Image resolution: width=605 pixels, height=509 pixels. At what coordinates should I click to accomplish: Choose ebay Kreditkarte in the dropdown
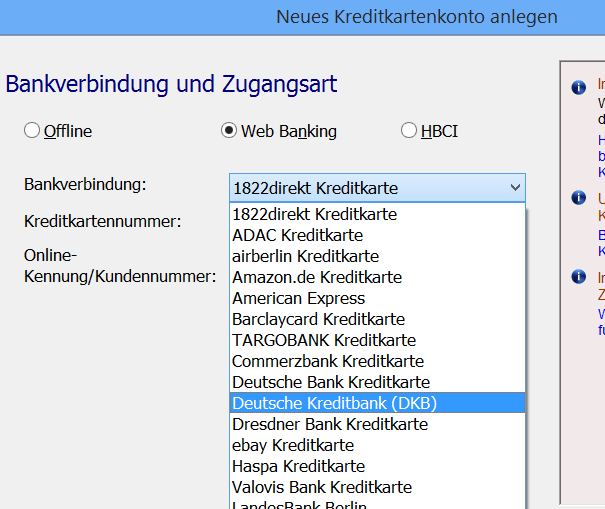click(x=292, y=445)
